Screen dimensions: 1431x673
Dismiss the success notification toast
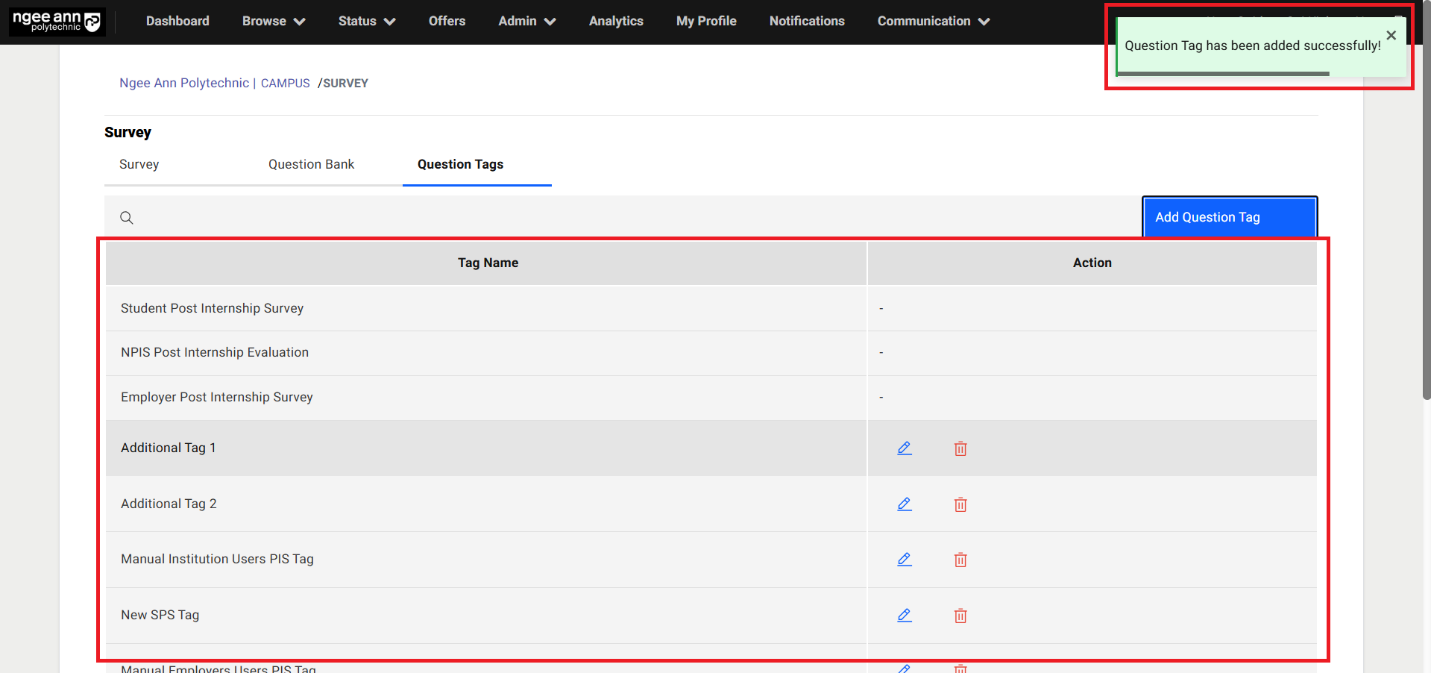(1391, 35)
